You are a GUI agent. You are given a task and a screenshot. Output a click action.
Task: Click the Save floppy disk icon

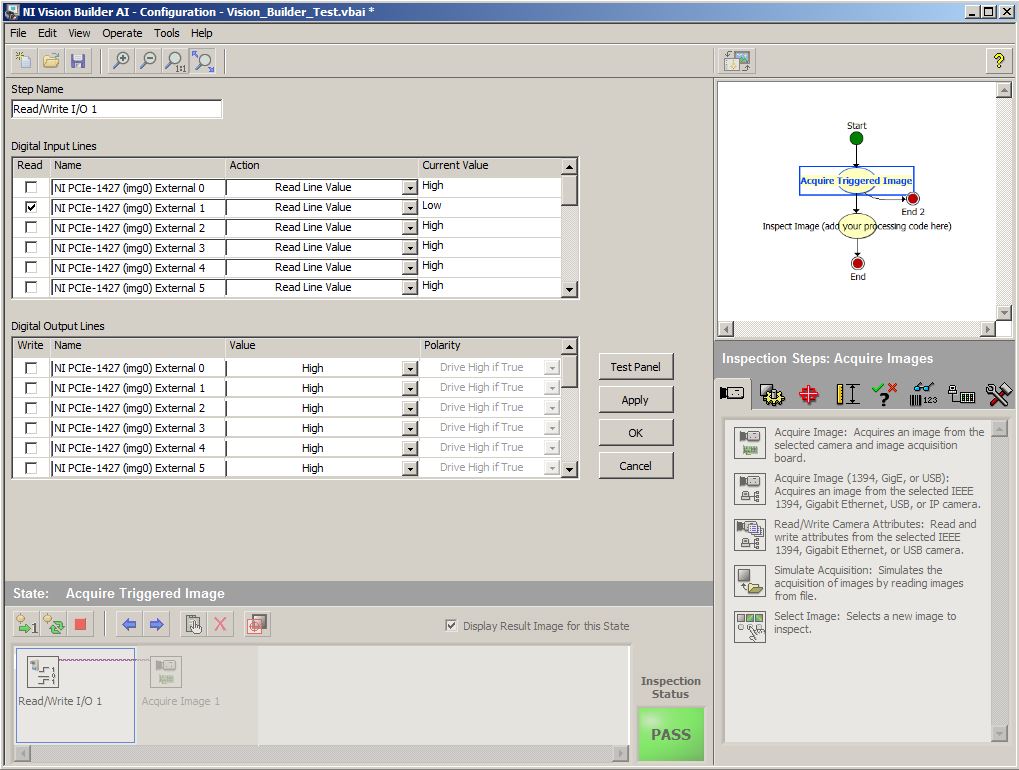point(78,61)
